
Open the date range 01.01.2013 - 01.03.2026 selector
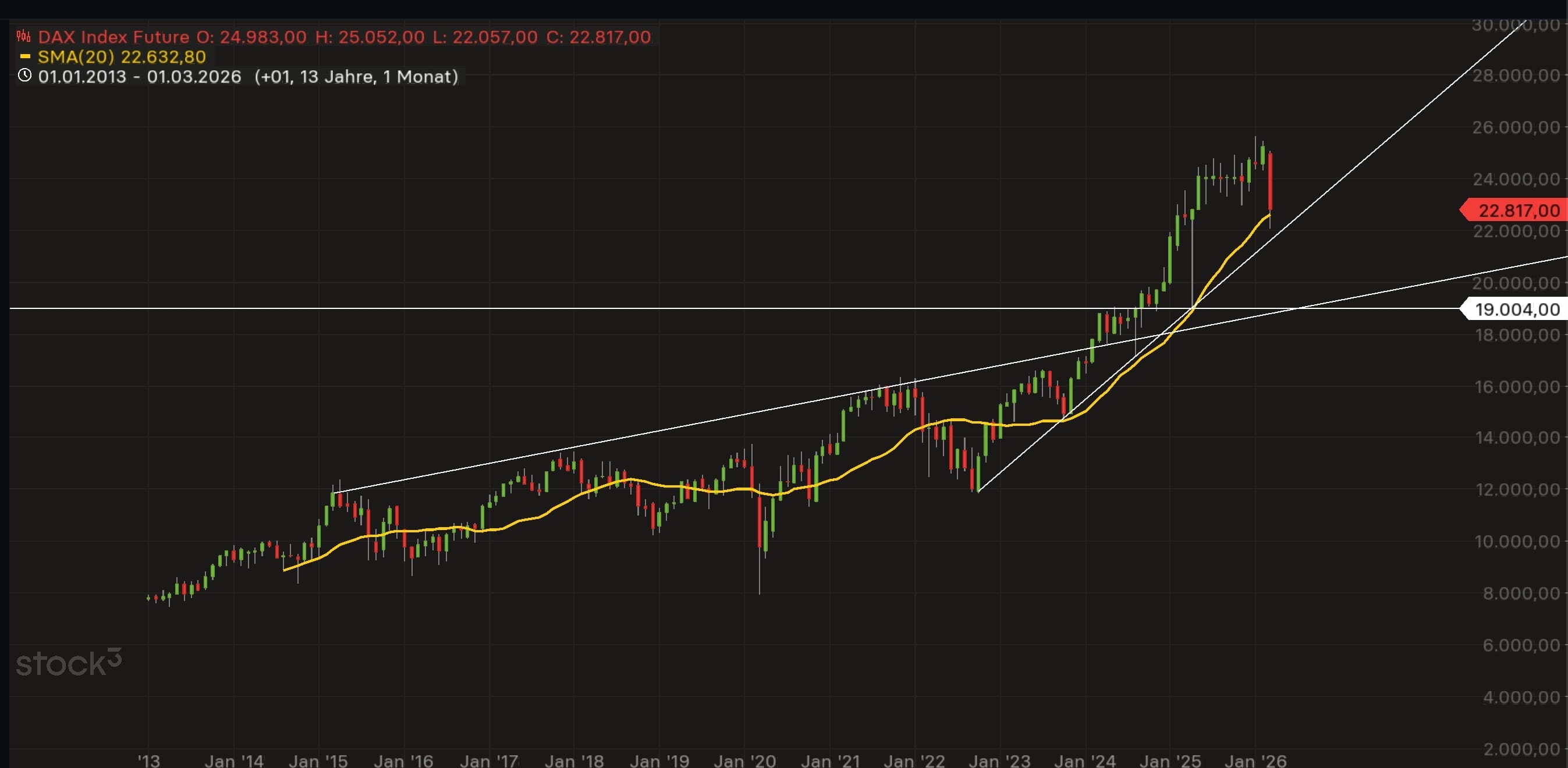click(139, 77)
